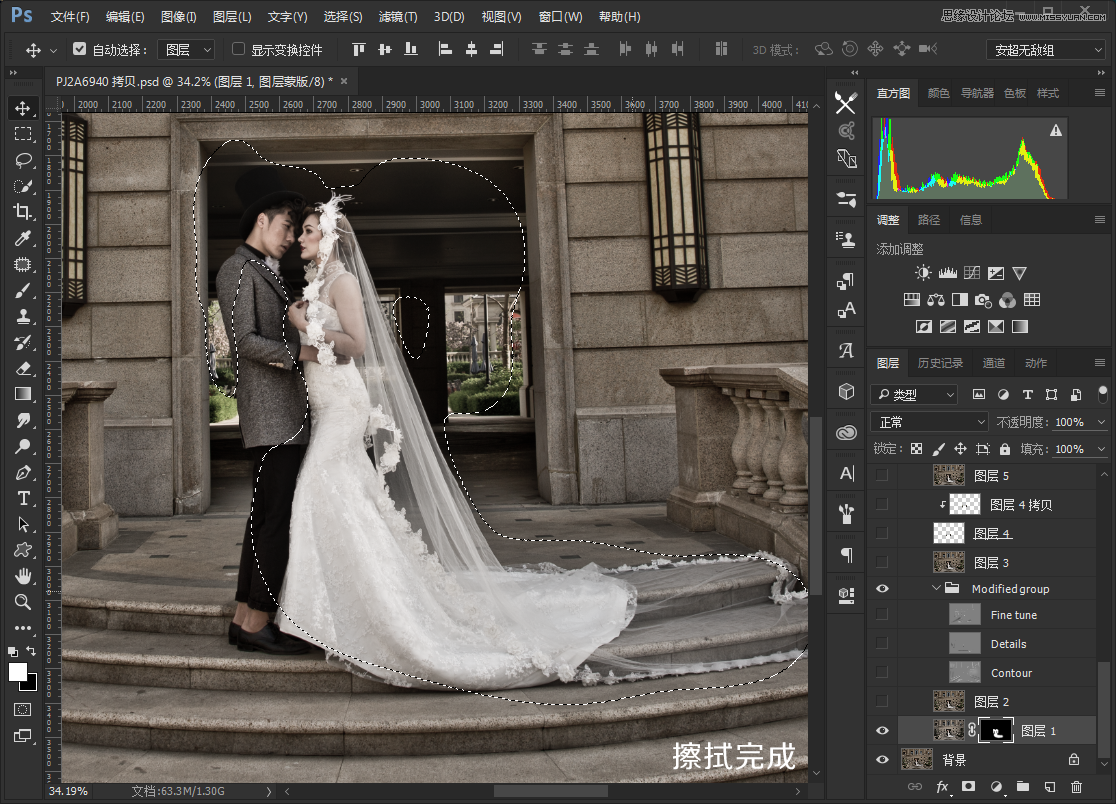Click the foreground color swatch
The width and height of the screenshot is (1116, 804).
pyautogui.click(x=18, y=672)
